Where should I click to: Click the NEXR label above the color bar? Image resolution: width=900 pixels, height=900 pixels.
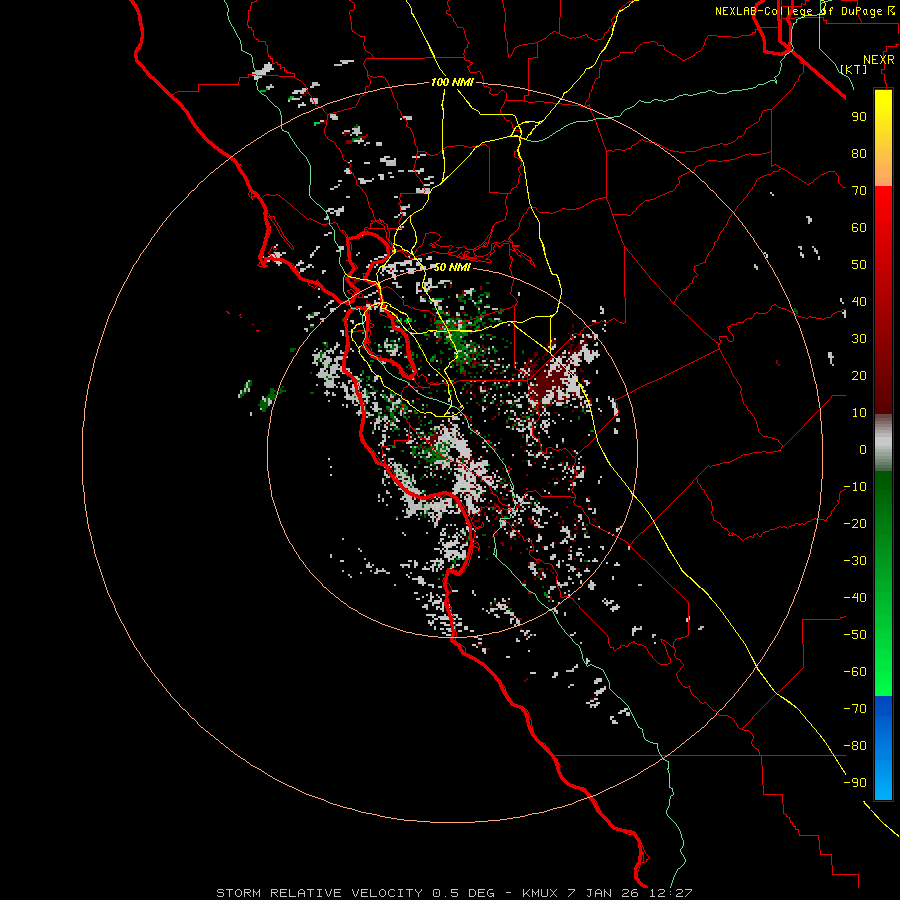879,60
